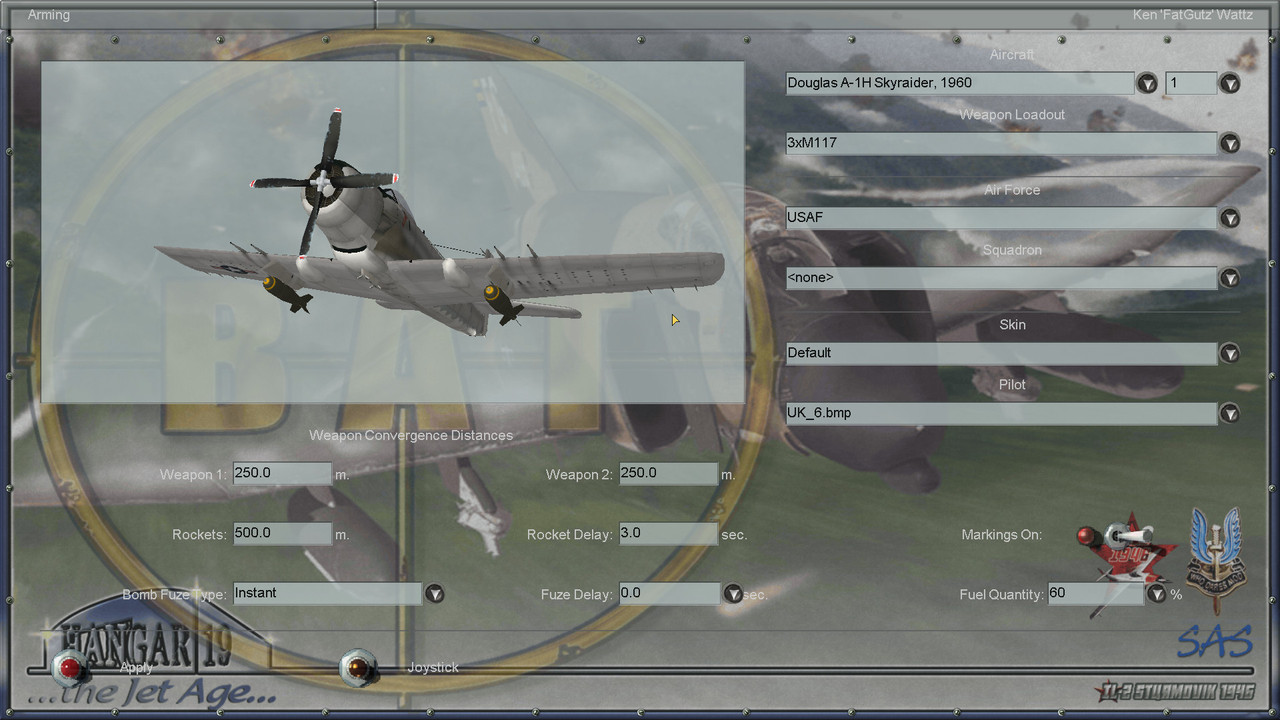Image resolution: width=1280 pixels, height=720 pixels.
Task: Click the Weapon 2 convergence distance field
Action: 668,473
